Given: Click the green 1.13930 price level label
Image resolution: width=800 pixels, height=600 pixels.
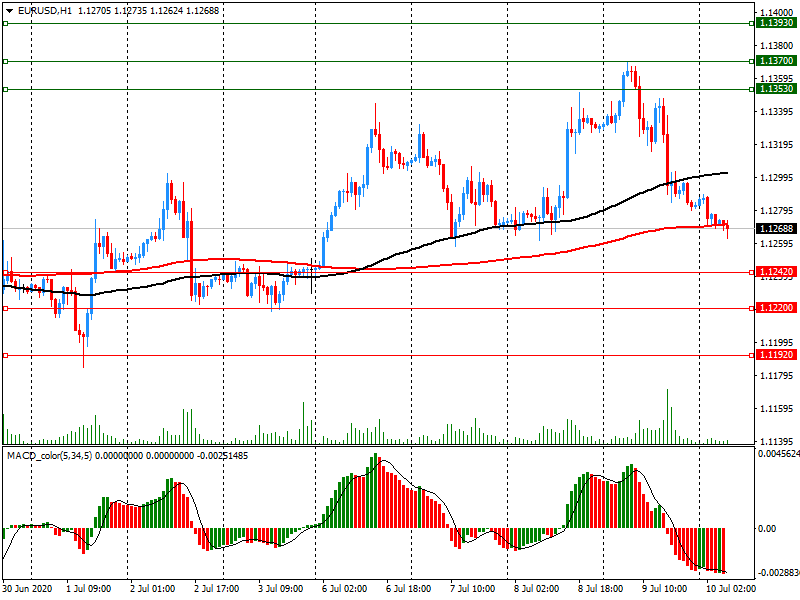Looking at the screenshot, I should coord(776,22).
